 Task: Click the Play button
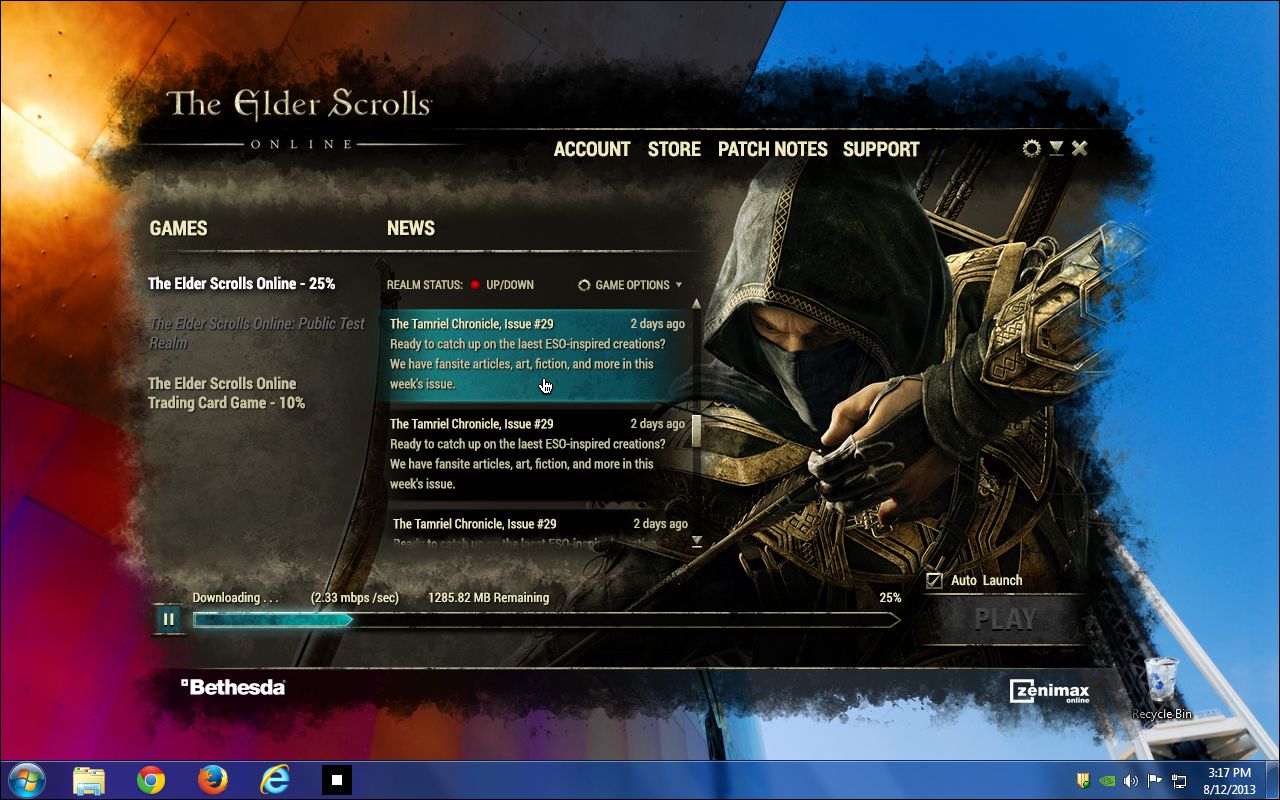pyautogui.click(x=1005, y=619)
